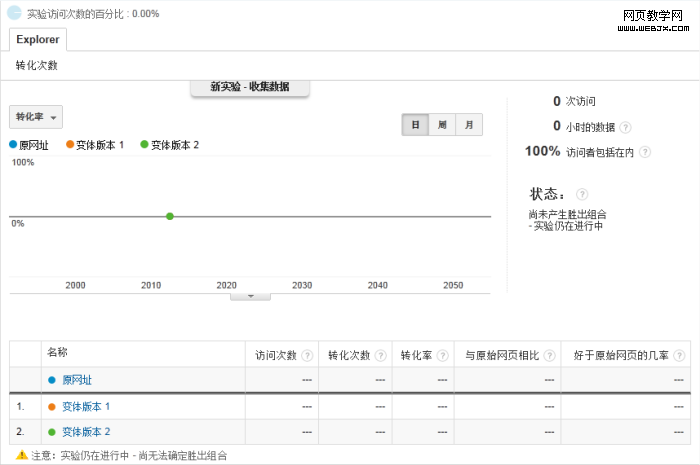Open 变体版本 1 link in table
The height and width of the screenshot is (465, 700).
click(86, 407)
